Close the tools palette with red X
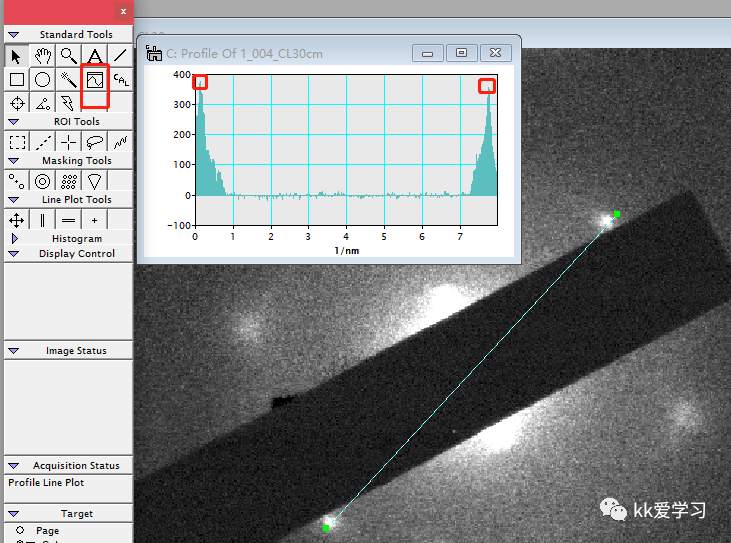Viewport: 731px width, 543px height. coord(122,11)
